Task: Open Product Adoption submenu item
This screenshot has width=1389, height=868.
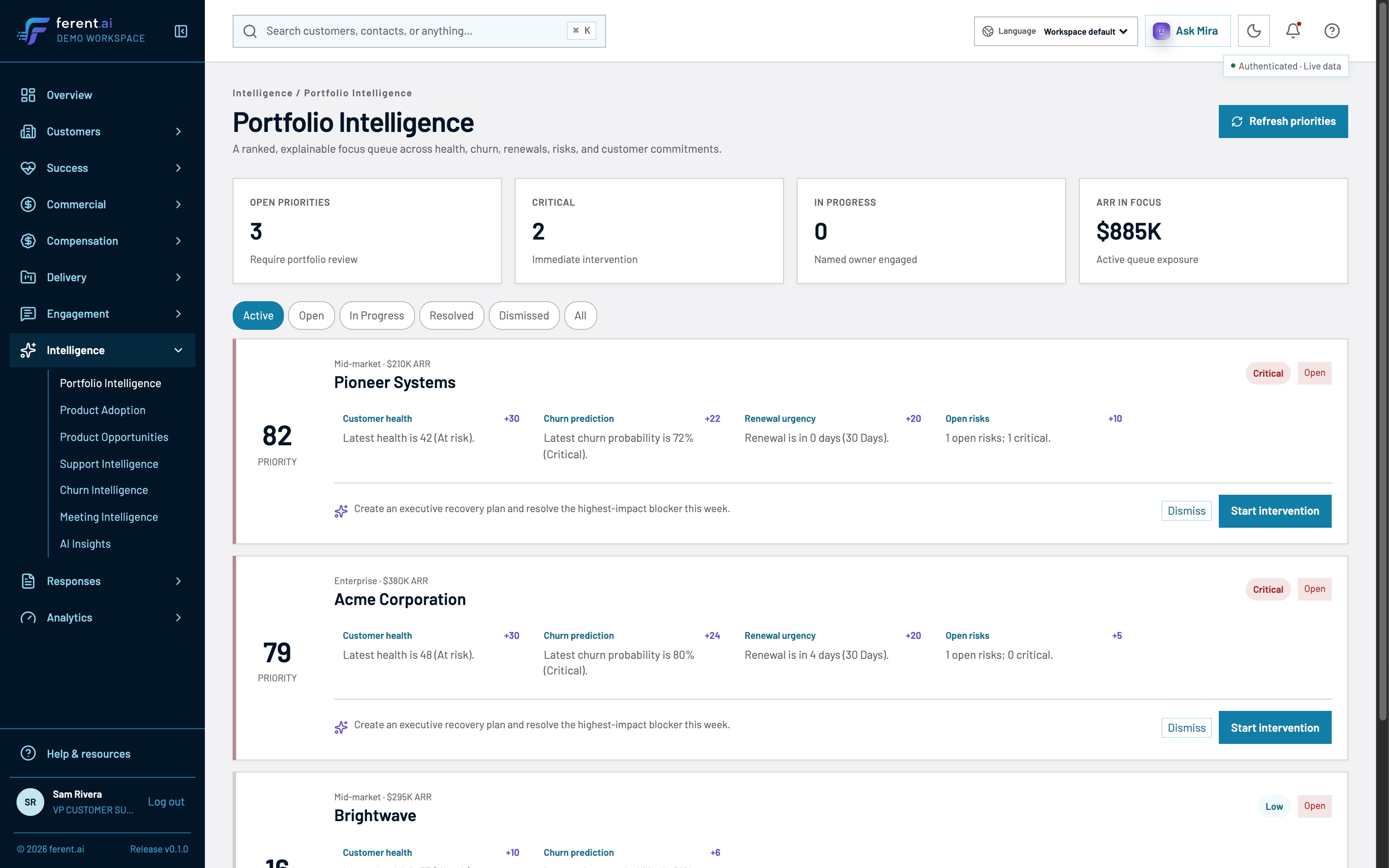Action: (x=103, y=410)
